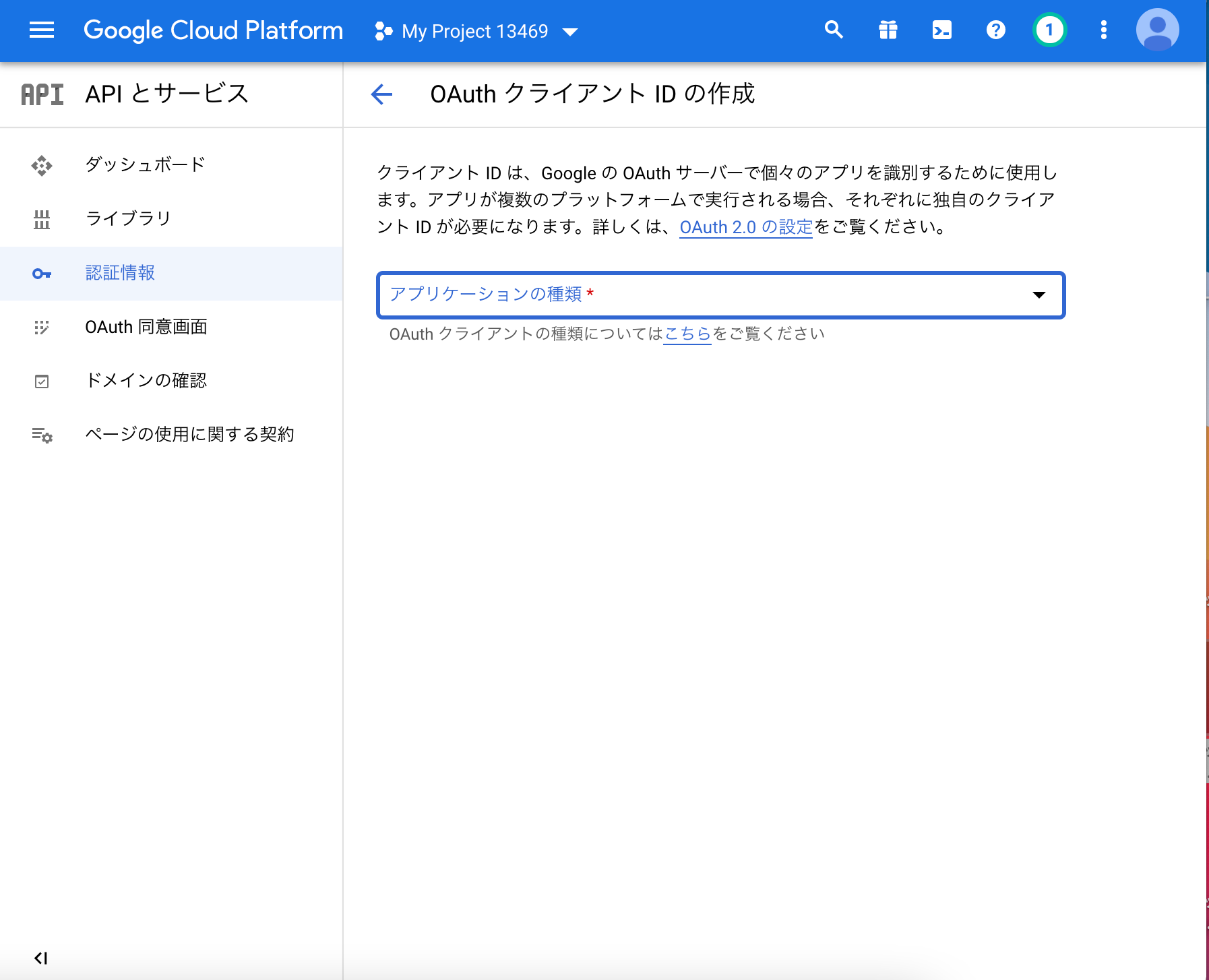Open the アプリケーションの種類 dropdown
The image size is (1209, 980).
tap(720, 295)
